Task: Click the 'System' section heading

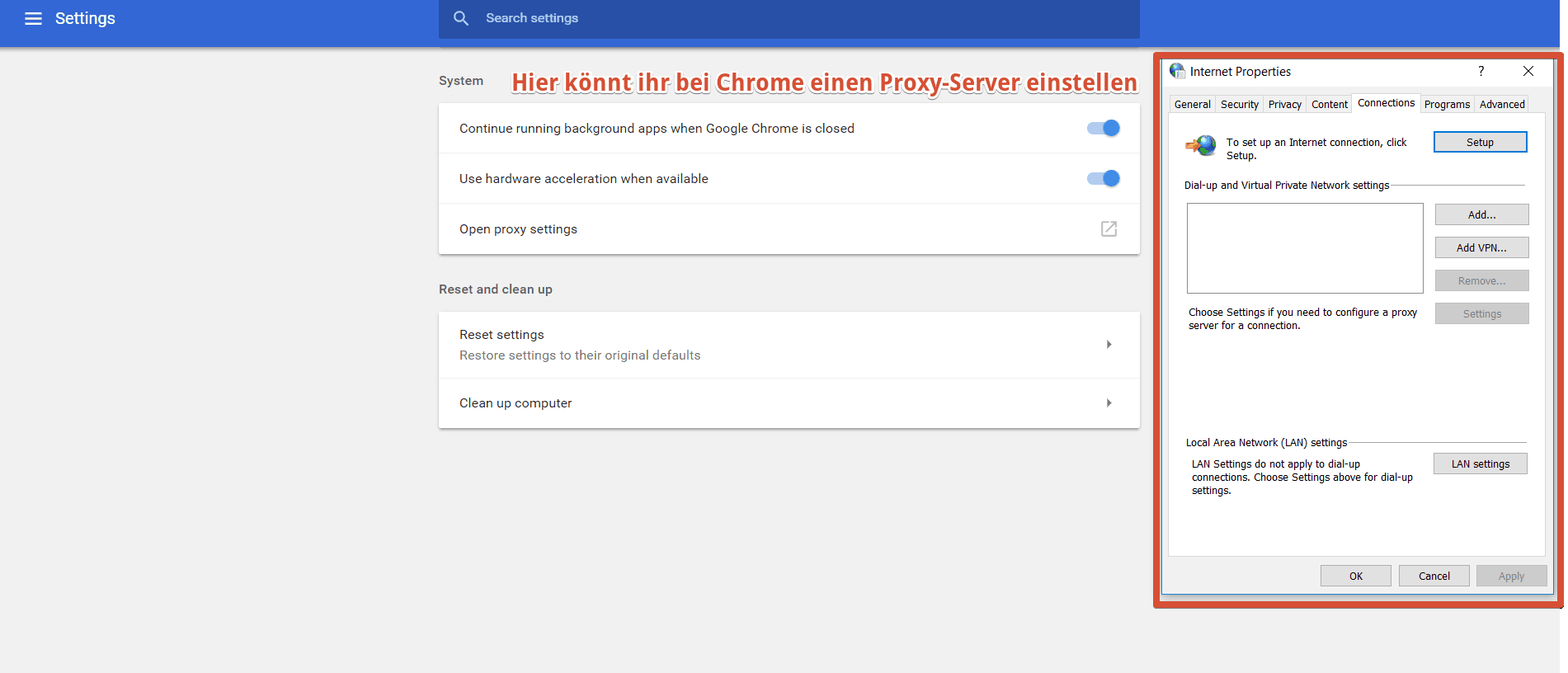Action: [x=461, y=81]
